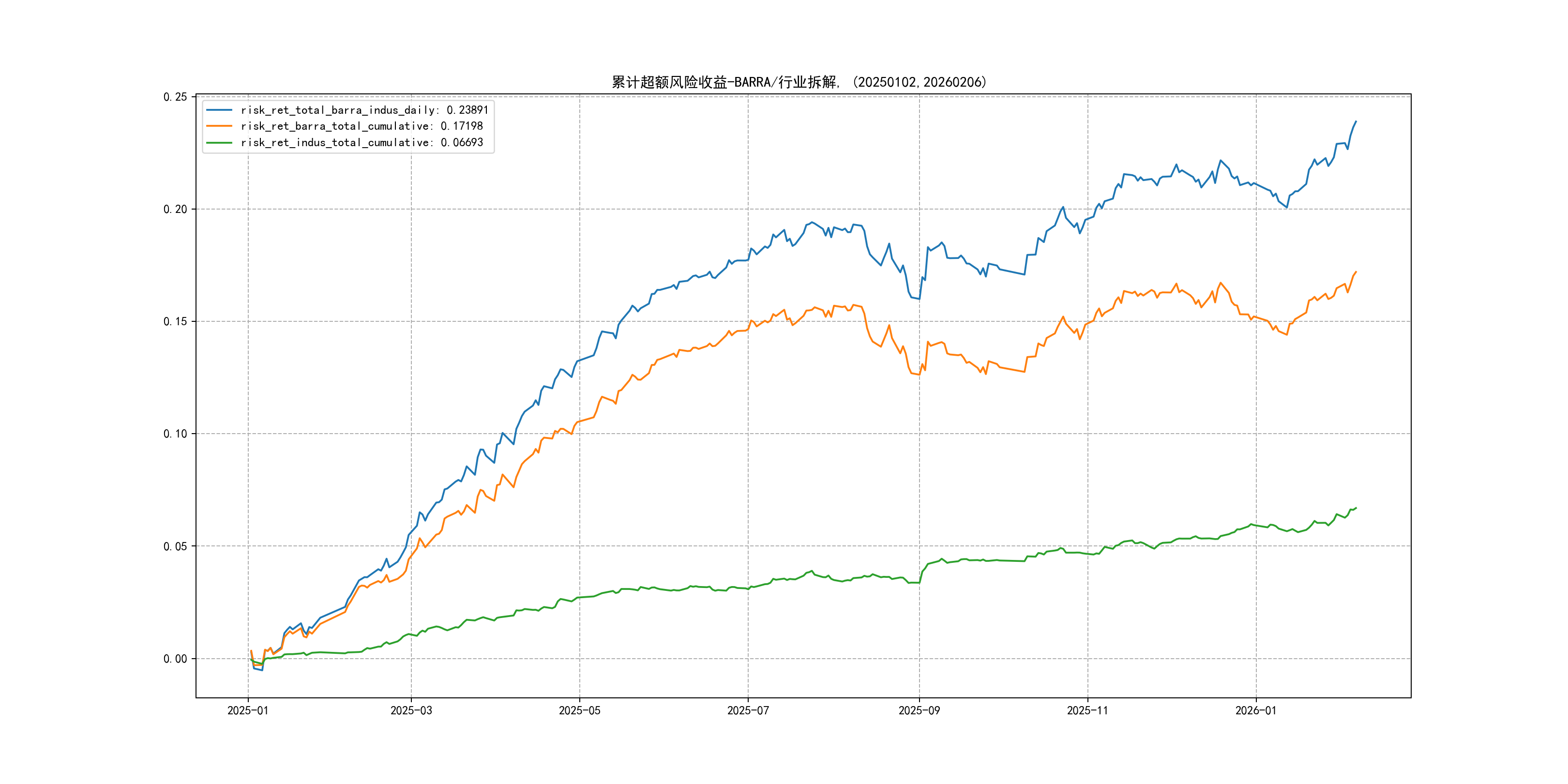This screenshot has height=784, width=1568.
Task: Click the 0.25 y-axis tick label
Action: pyautogui.click(x=175, y=97)
